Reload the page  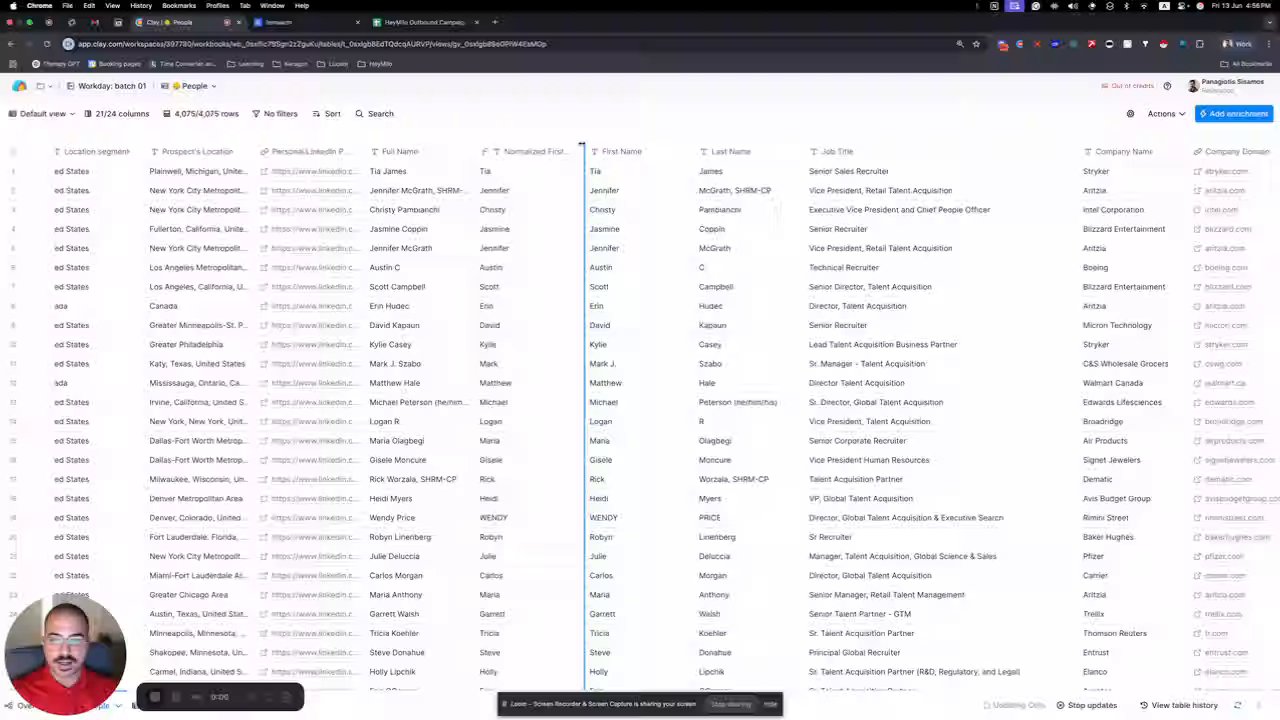point(47,44)
